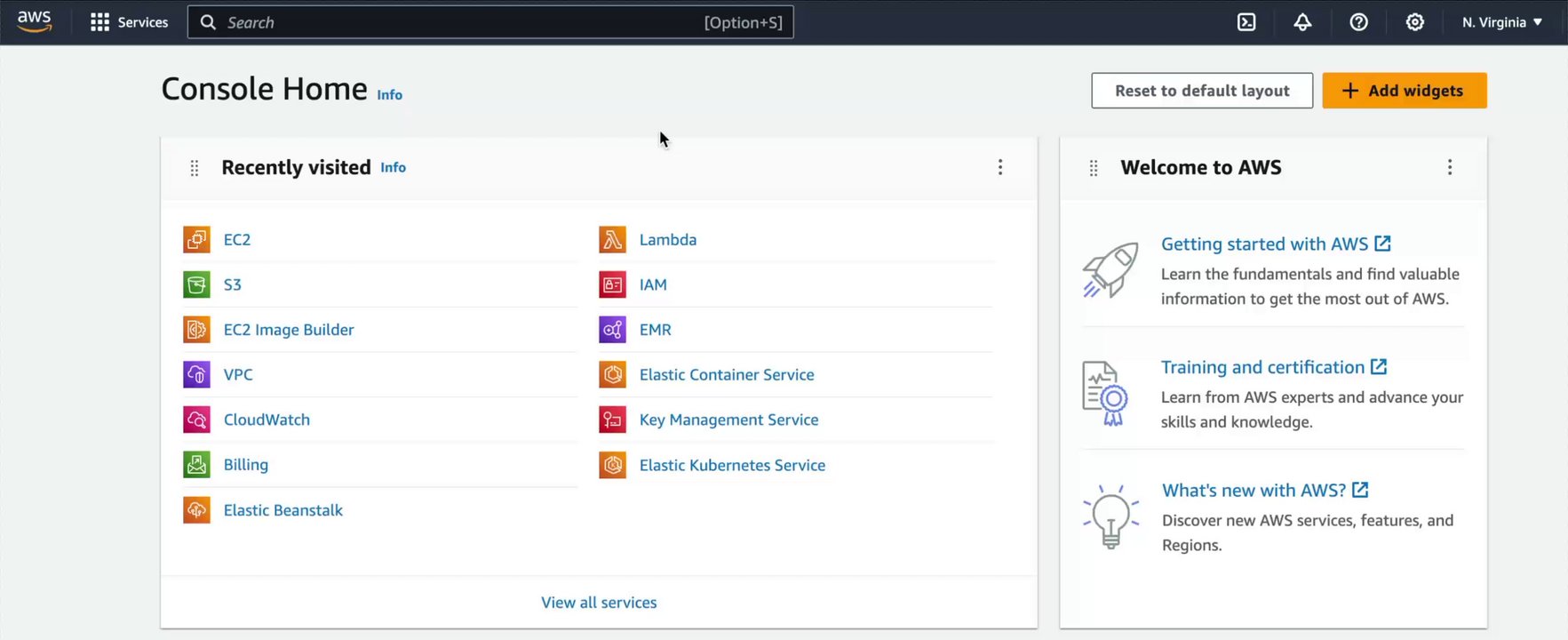Click Reset to default layout
Screen dimensions: 1568x640
point(1201,91)
